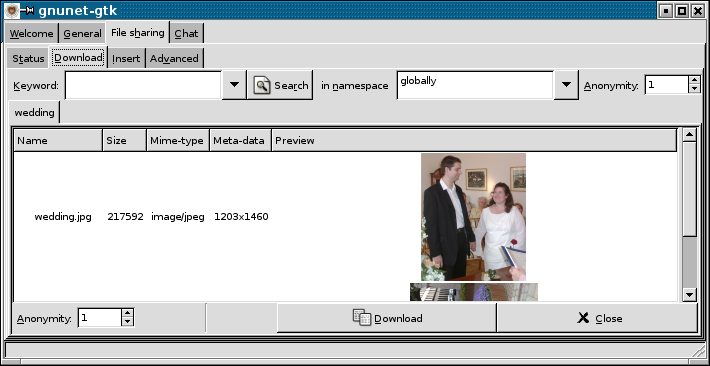Select the wedding search results tab
The width and height of the screenshot is (710, 366).
coord(34,112)
